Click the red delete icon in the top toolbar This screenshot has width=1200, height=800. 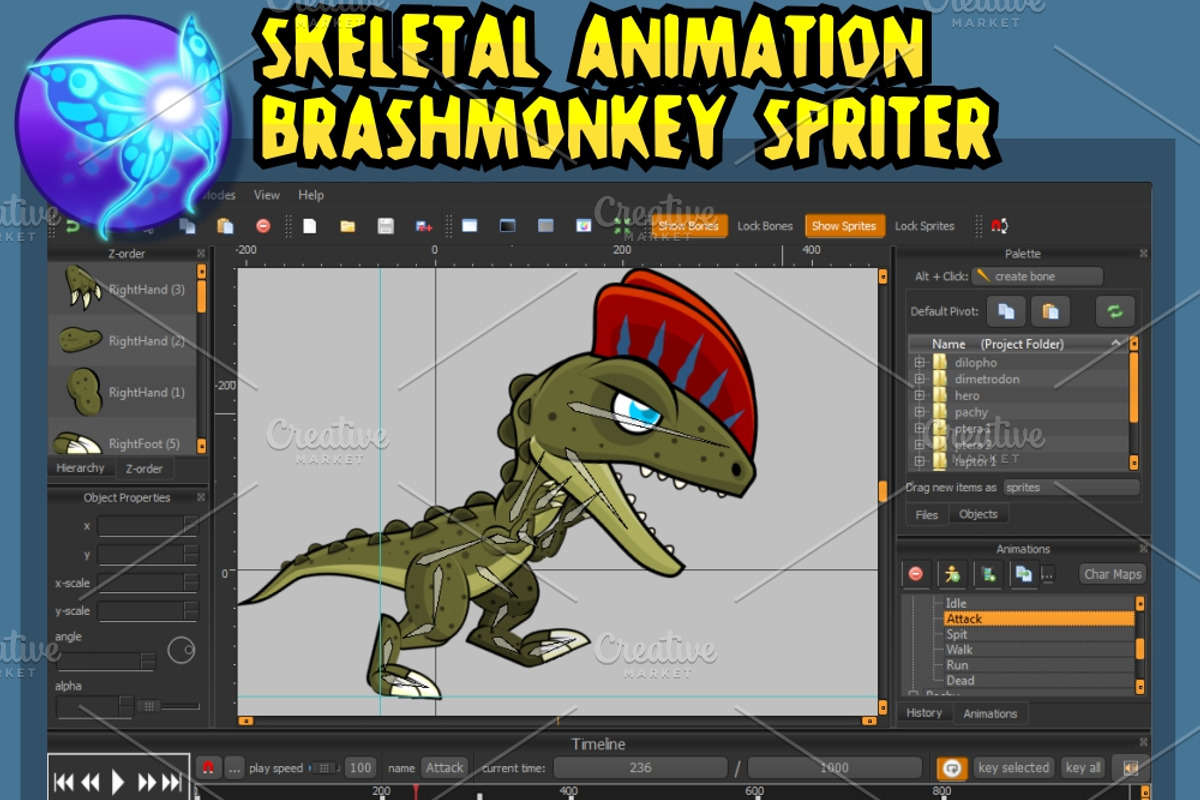click(263, 226)
